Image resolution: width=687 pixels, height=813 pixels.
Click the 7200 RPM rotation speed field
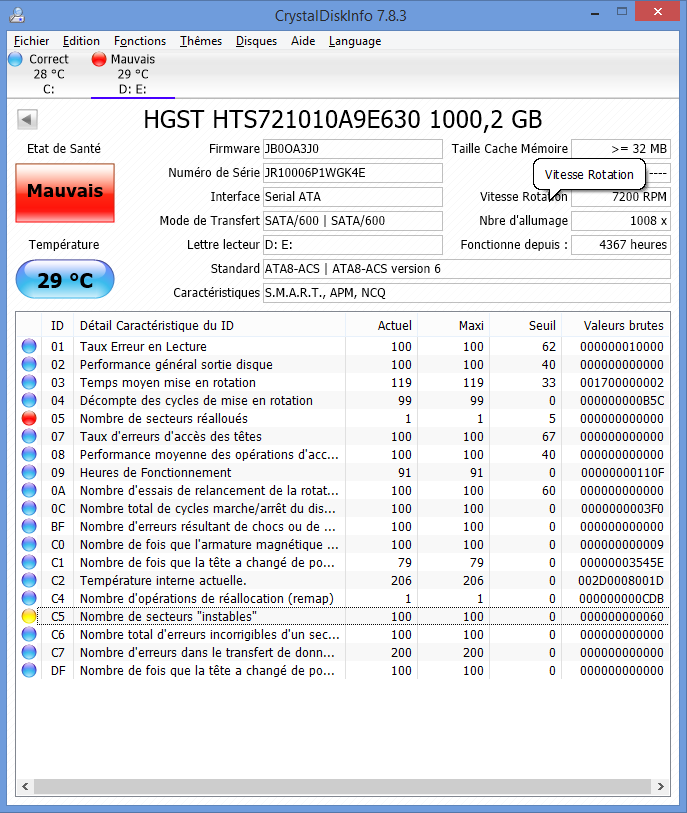621,197
